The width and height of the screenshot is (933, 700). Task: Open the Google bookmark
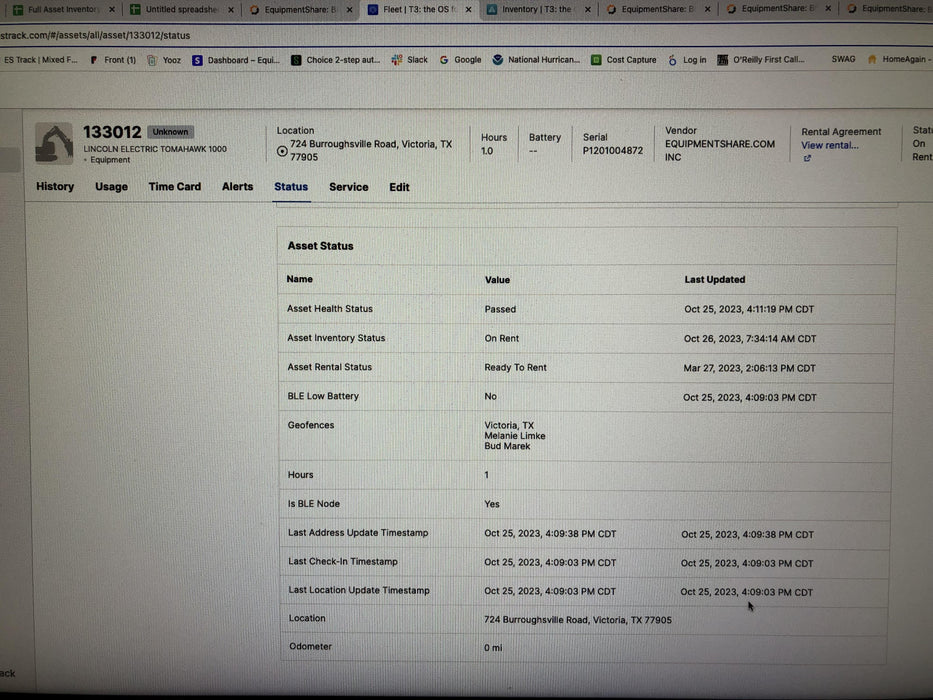pos(461,60)
